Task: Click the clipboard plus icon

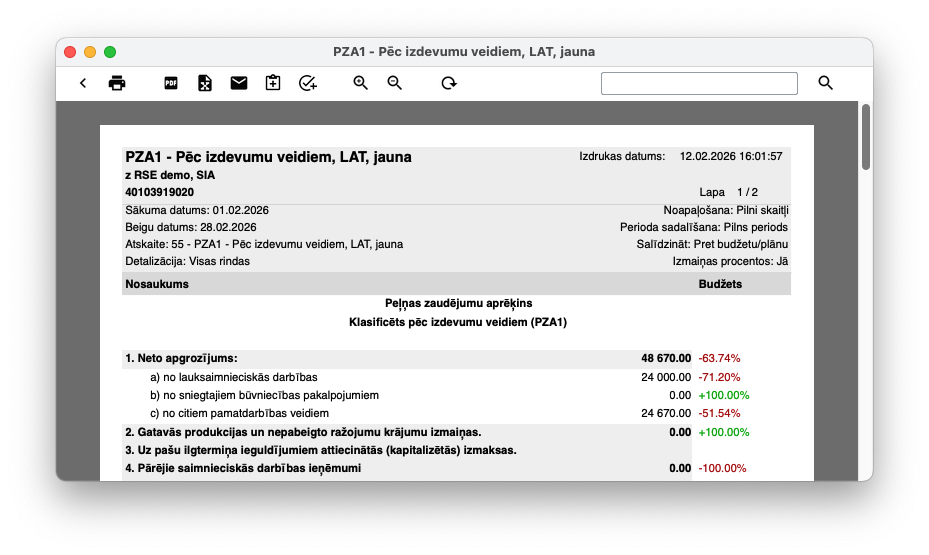Action: [x=273, y=83]
